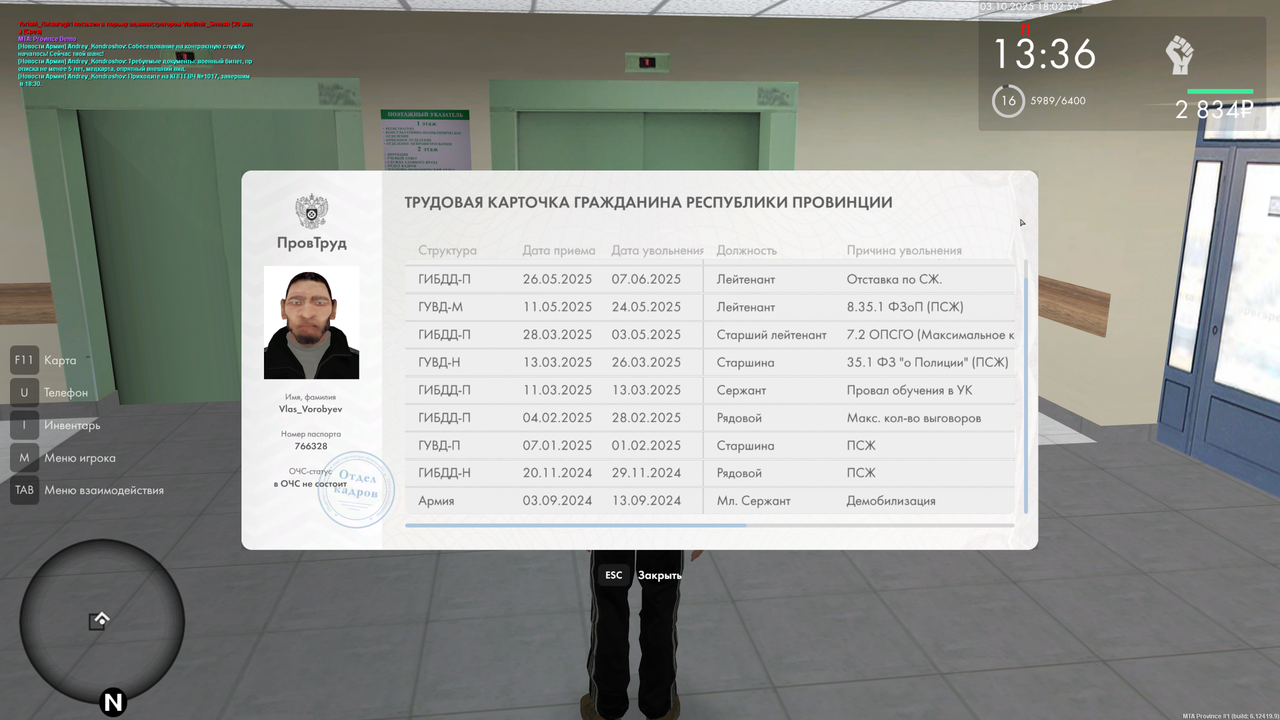Image resolution: width=1280 pixels, height=720 pixels.
Task: Click the 5989/6400 experience counter
Action: pyautogui.click(x=1058, y=101)
